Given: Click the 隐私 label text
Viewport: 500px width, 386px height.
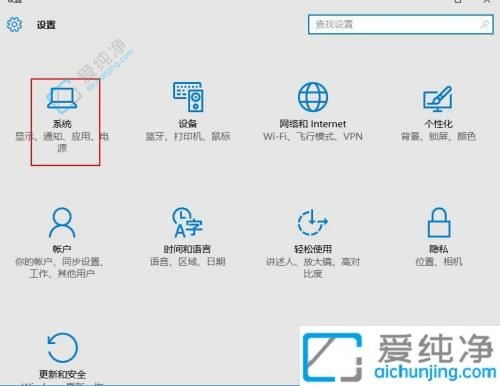Looking at the screenshot, I should pyautogui.click(x=438, y=249).
